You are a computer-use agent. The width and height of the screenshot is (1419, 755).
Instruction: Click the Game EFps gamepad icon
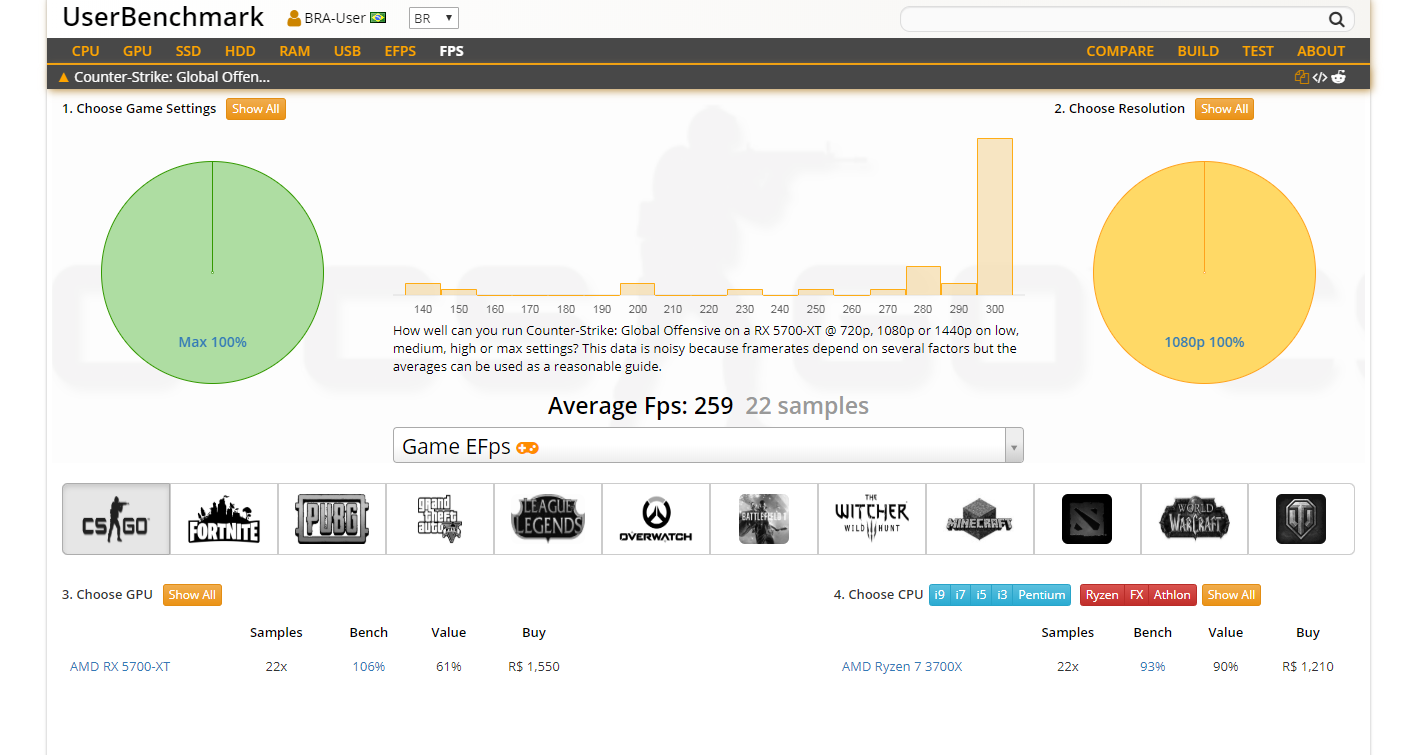coord(527,447)
